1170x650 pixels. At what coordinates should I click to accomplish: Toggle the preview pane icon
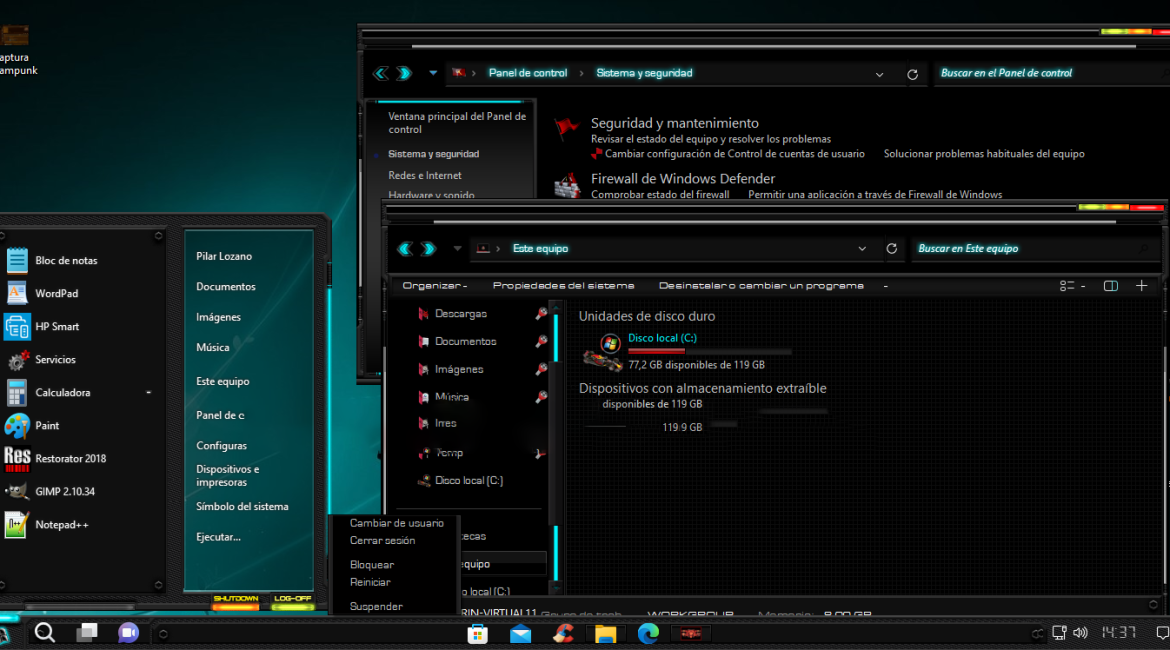point(1110,285)
